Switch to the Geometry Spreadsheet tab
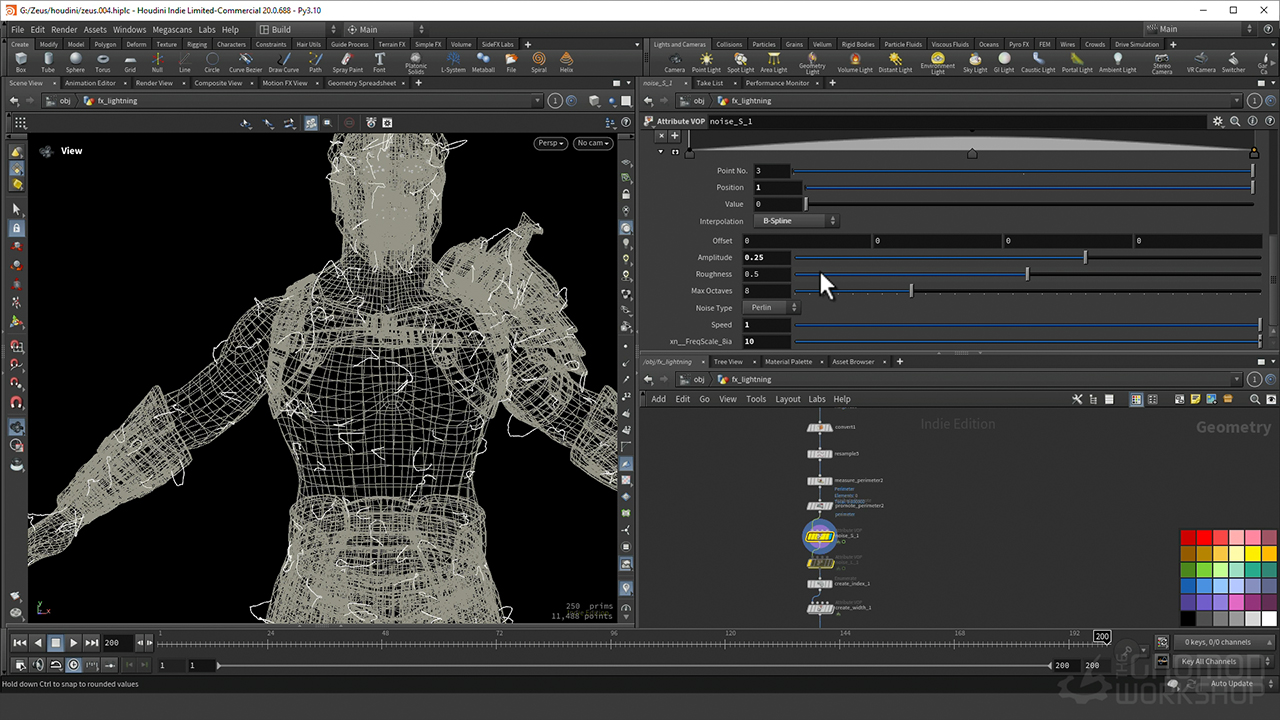Screen dimensions: 1280x720 (361, 83)
